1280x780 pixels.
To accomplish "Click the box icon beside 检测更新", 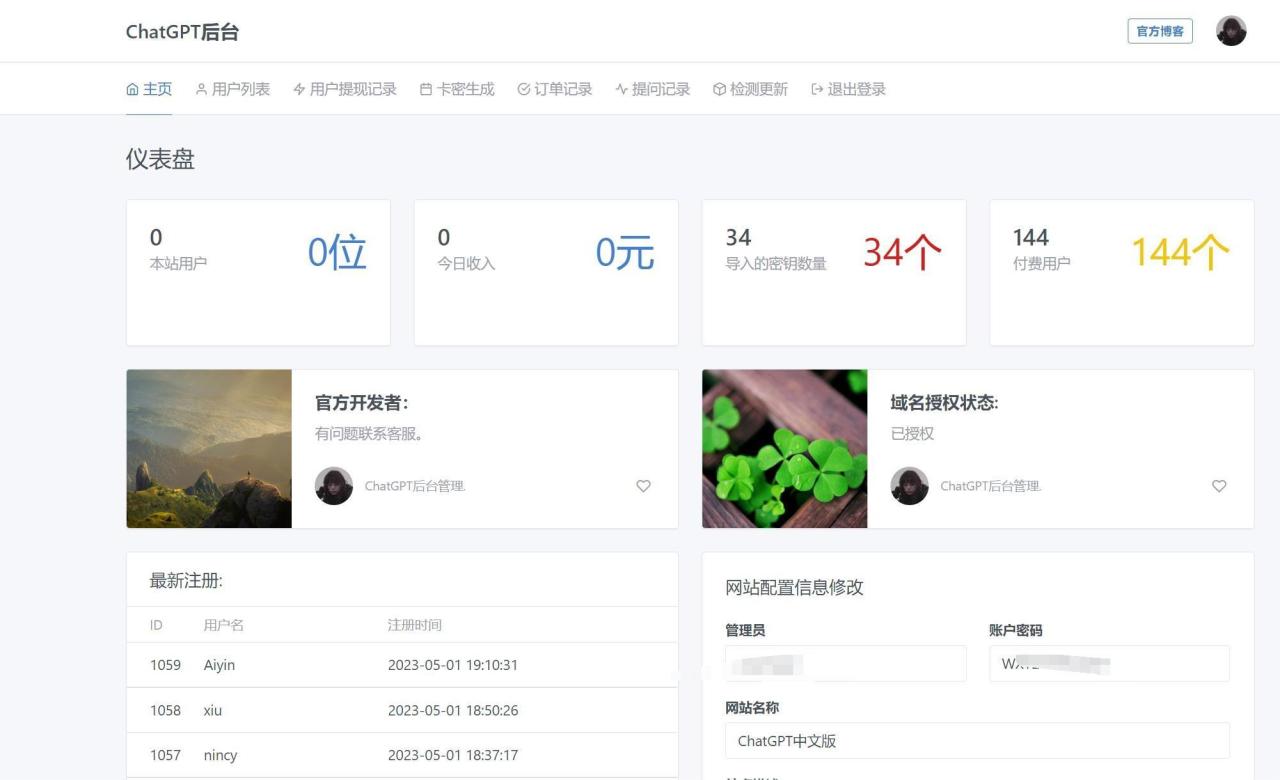I will point(719,90).
